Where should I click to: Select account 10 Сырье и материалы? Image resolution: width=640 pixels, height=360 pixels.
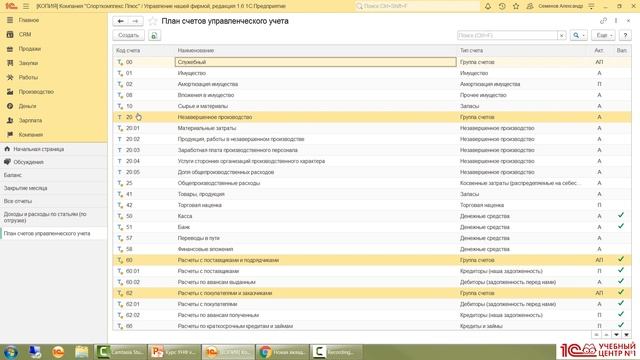click(x=372, y=106)
